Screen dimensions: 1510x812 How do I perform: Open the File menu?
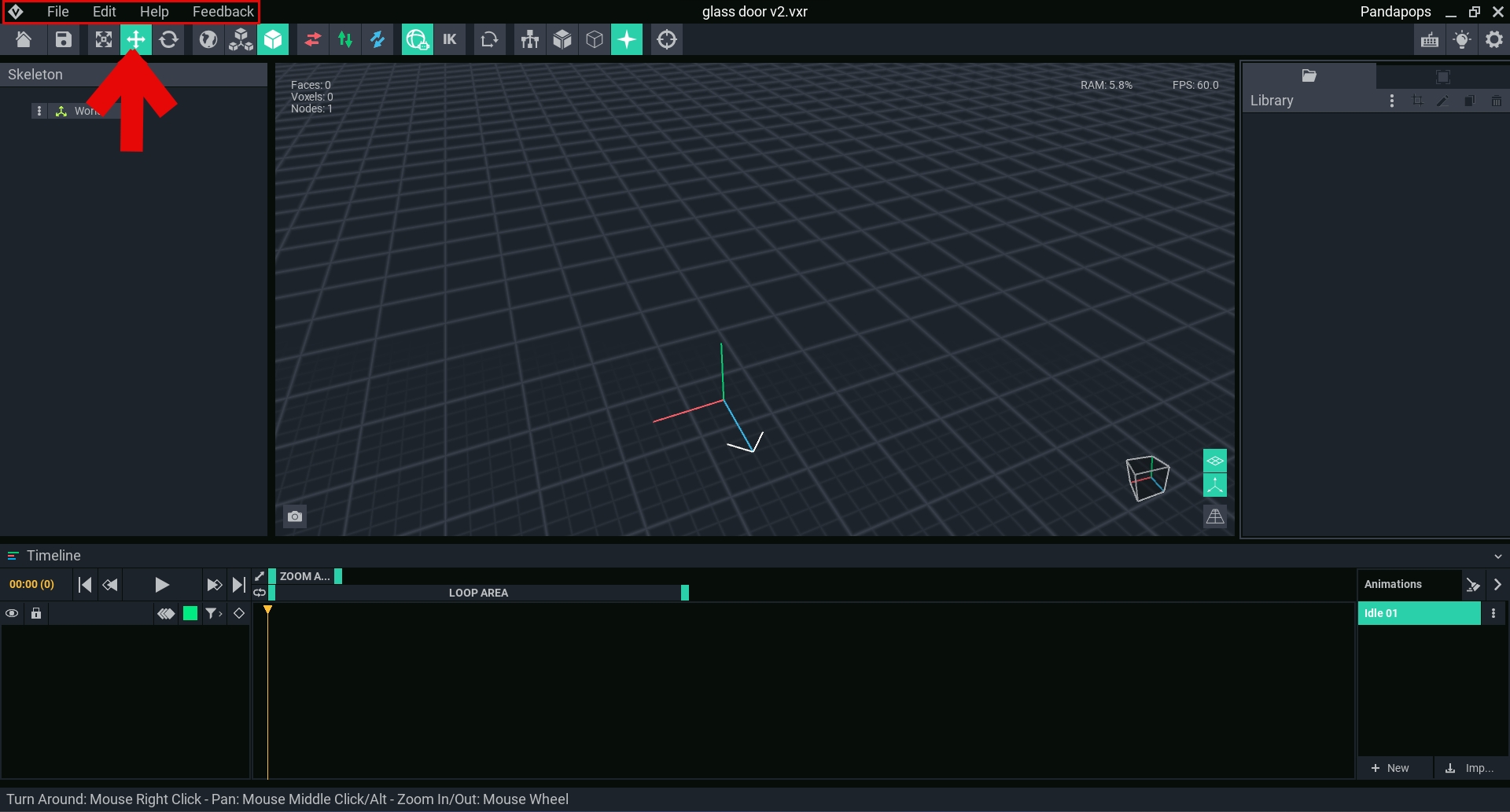(57, 12)
